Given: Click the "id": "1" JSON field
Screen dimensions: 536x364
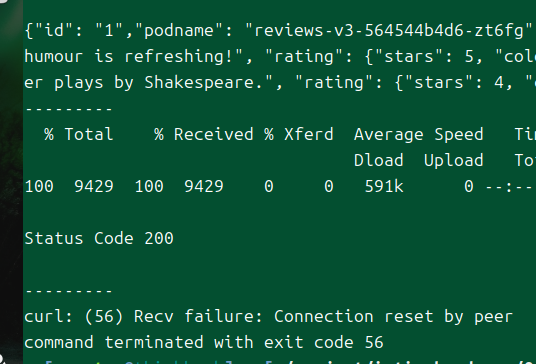Looking at the screenshot, I should [79, 31].
